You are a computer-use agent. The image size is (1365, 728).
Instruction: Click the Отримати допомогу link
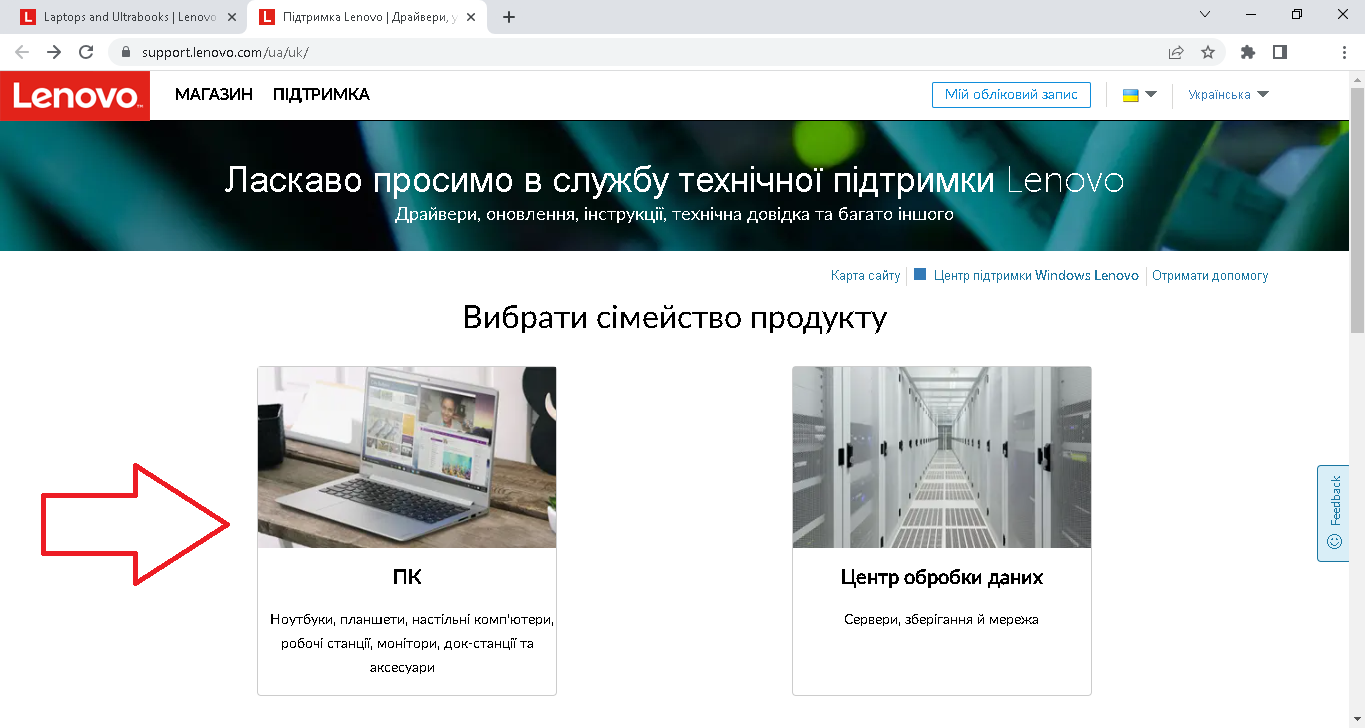1210,276
